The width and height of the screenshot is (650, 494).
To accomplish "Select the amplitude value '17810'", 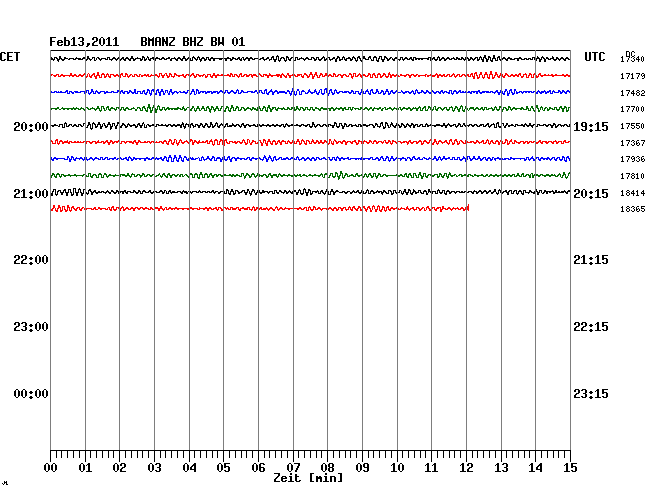I will tap(633, 176).
